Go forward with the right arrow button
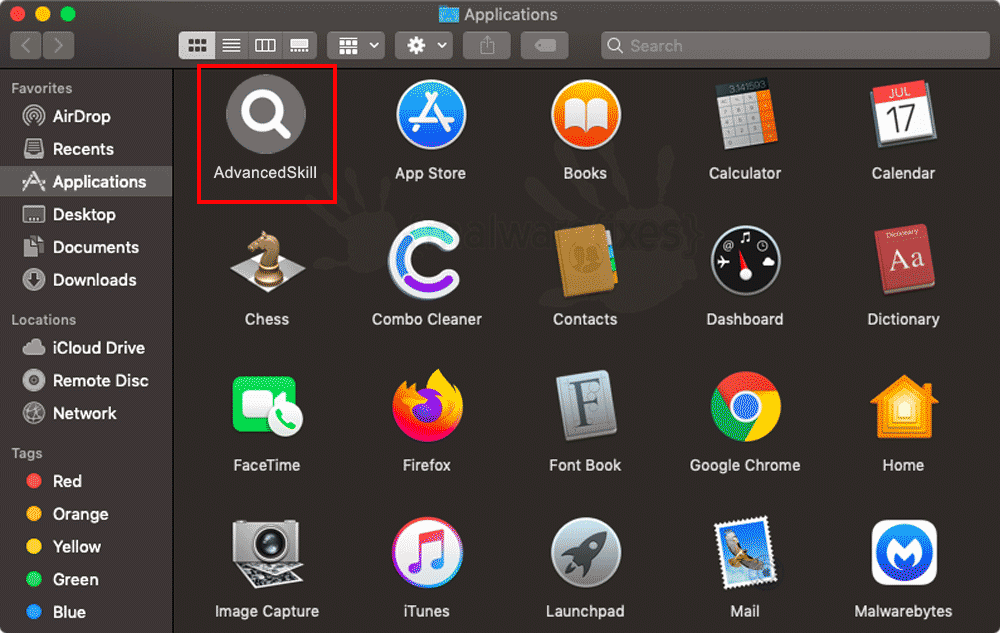The height and width of the screenshot is (633, 1000). point(59,45)
